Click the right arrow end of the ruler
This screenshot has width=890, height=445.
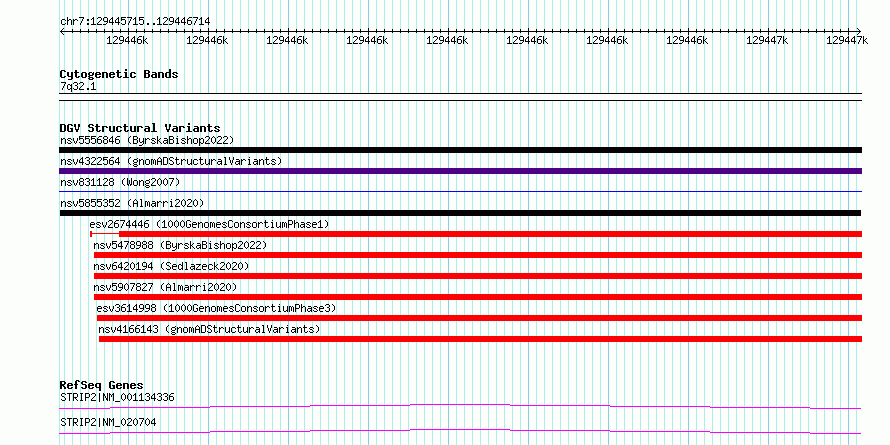(x=859, y=31)
